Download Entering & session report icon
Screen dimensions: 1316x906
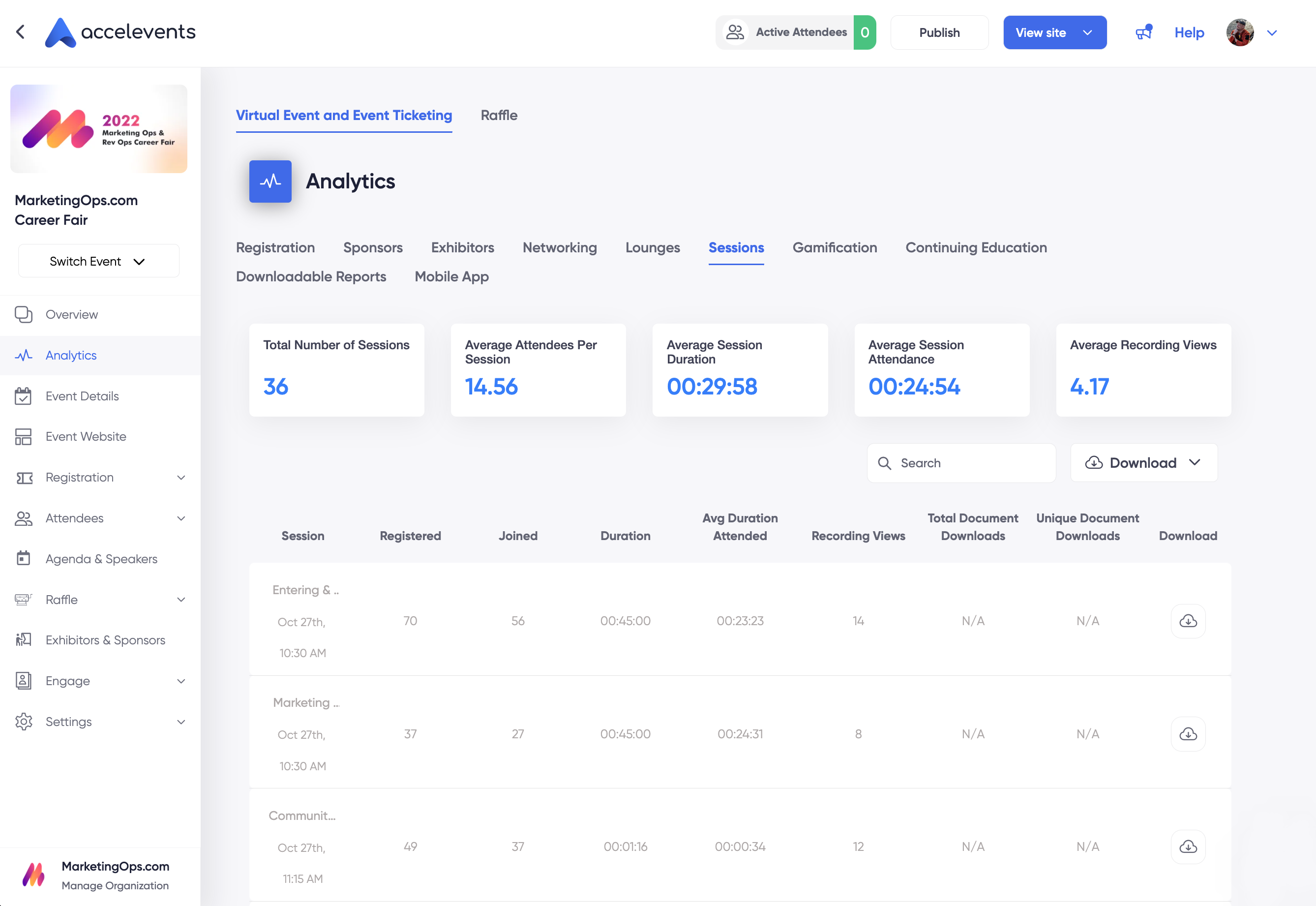(x=1188, y=621)
